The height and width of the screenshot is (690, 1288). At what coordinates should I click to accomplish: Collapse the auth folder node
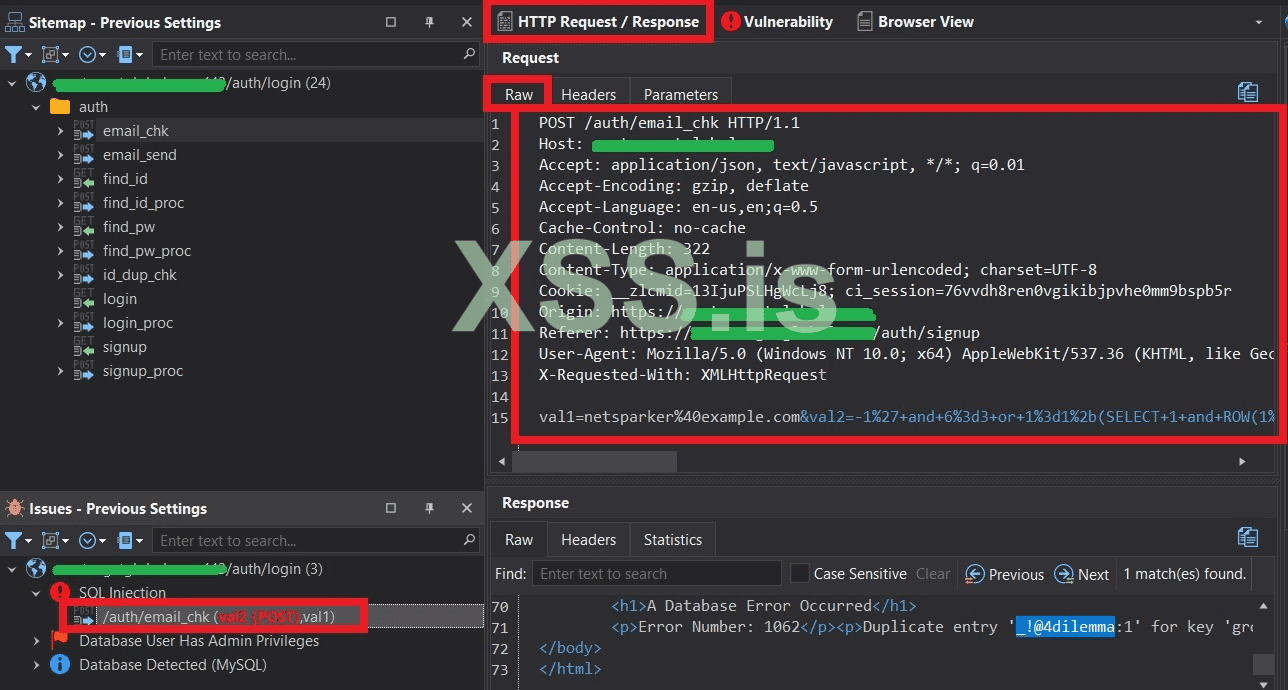pos(36,107)
